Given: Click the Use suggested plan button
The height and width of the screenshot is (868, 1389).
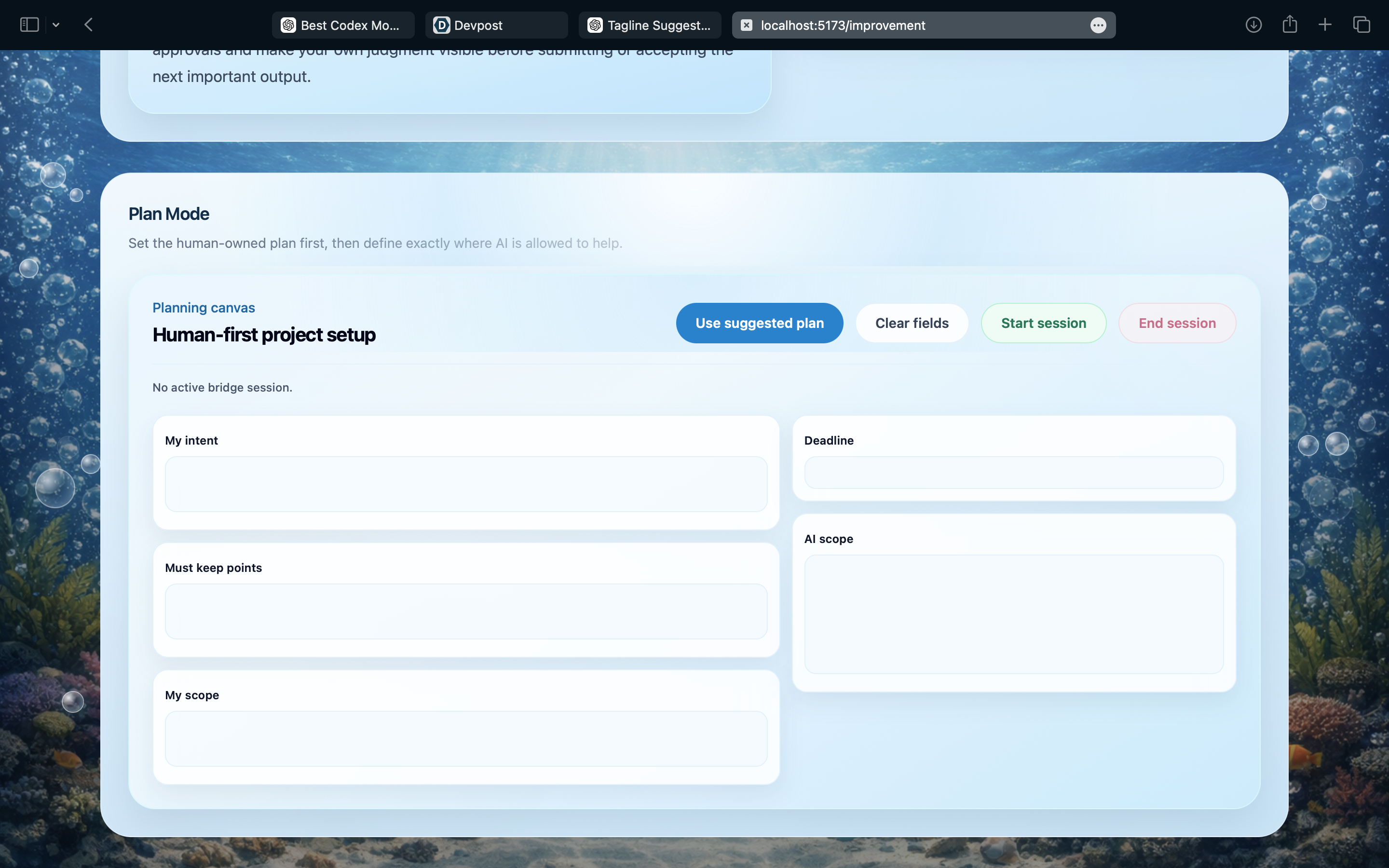Looking at the screenshot, I should point(759,323).
